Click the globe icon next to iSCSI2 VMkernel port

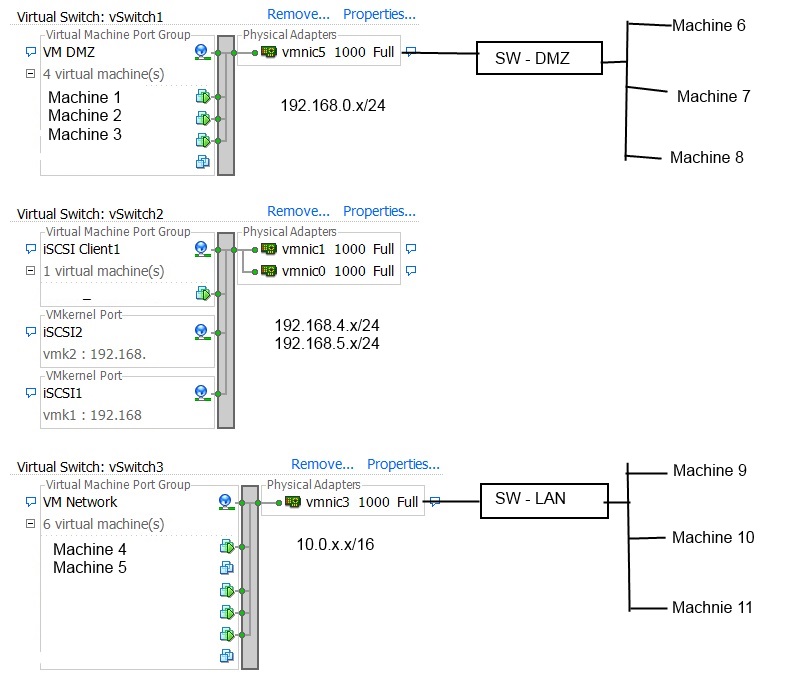(x=203, y=331)
